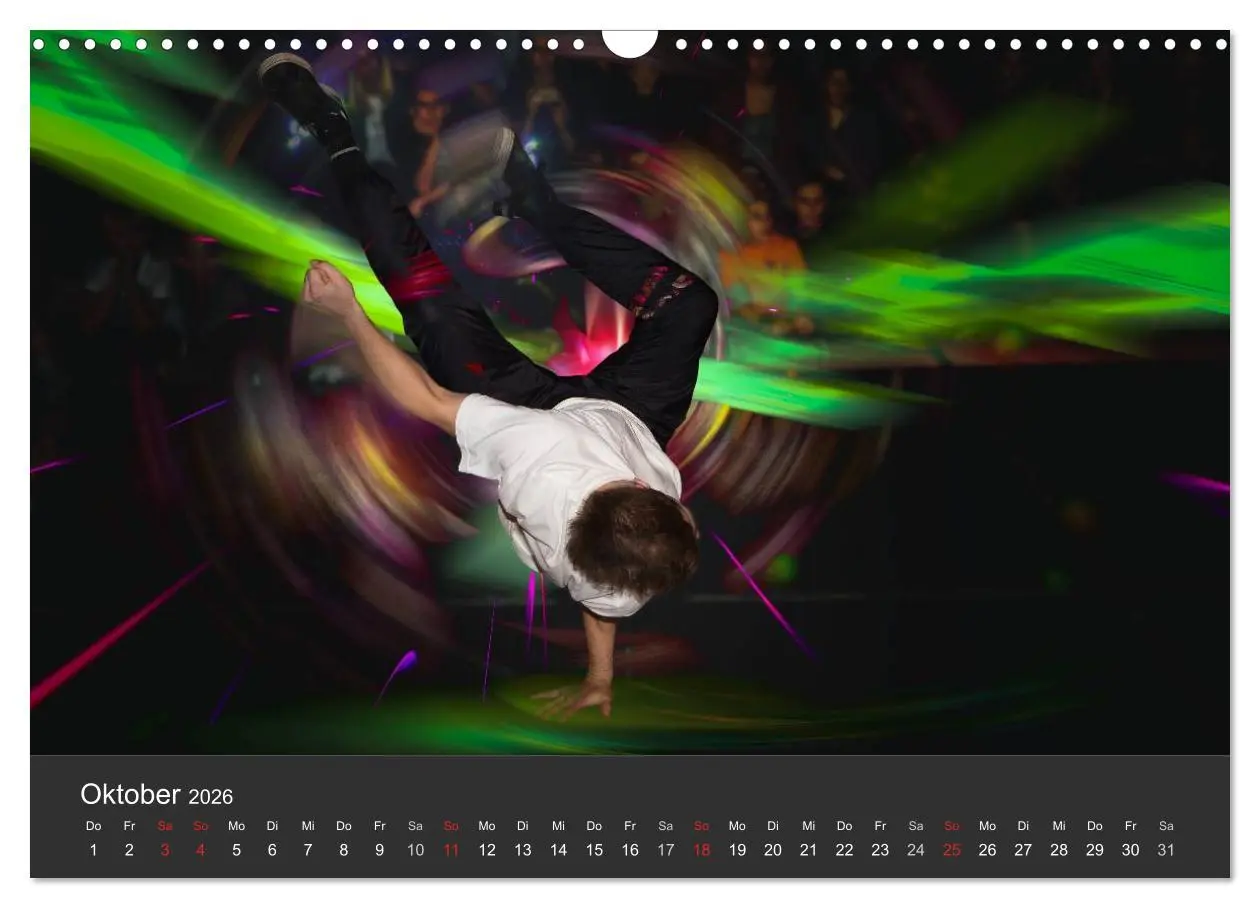Select red Sunday date 18

[x=701, y=850]
